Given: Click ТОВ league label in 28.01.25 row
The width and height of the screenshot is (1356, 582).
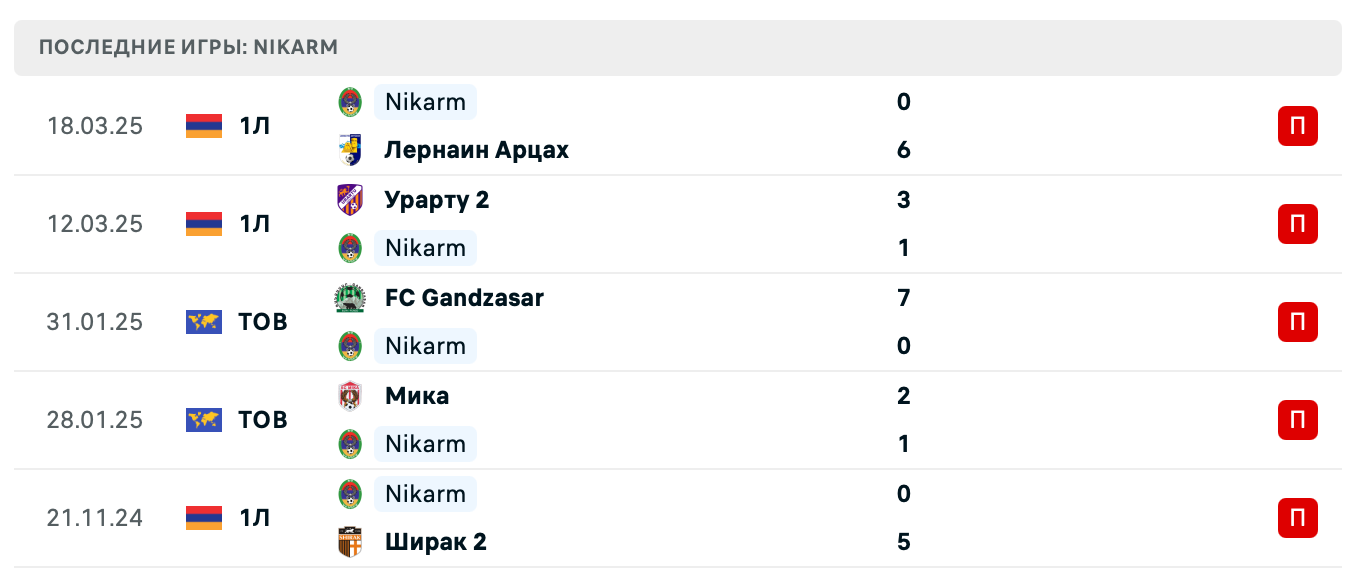Looking at the screenshot, I should 263,420.
